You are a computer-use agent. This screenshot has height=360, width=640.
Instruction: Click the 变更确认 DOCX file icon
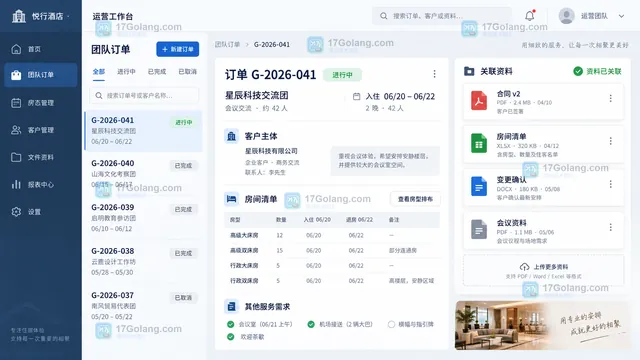point(479,187)
